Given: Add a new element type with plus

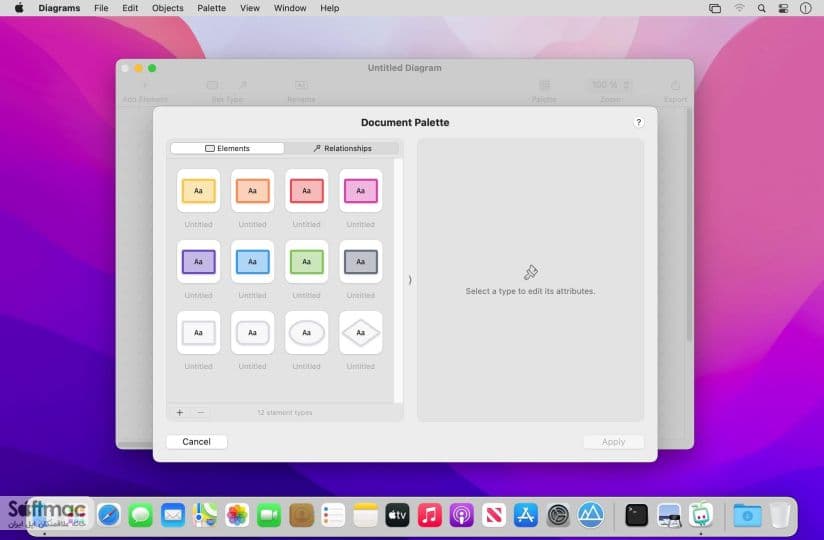Looking at the screenshot, I should pos(180,412).
